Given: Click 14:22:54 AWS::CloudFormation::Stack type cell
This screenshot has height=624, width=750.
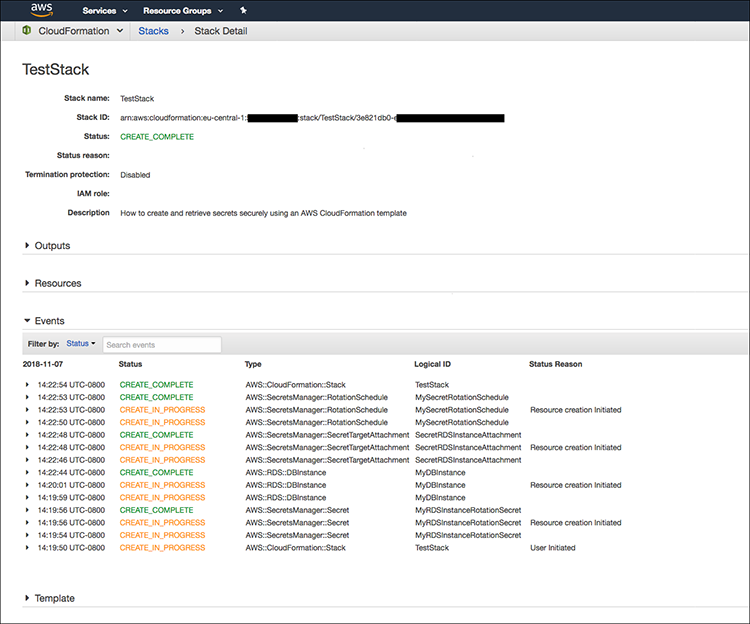Looking at the screenshot, I should tap(296, 385).
